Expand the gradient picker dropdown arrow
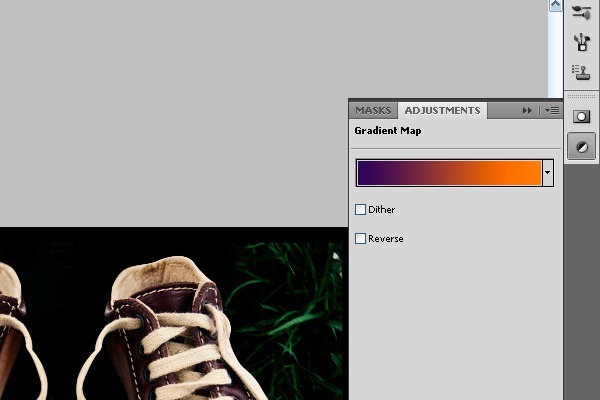The height and width of the screenshot is (400, 600). pyautogui.click(x=548, y=173)
